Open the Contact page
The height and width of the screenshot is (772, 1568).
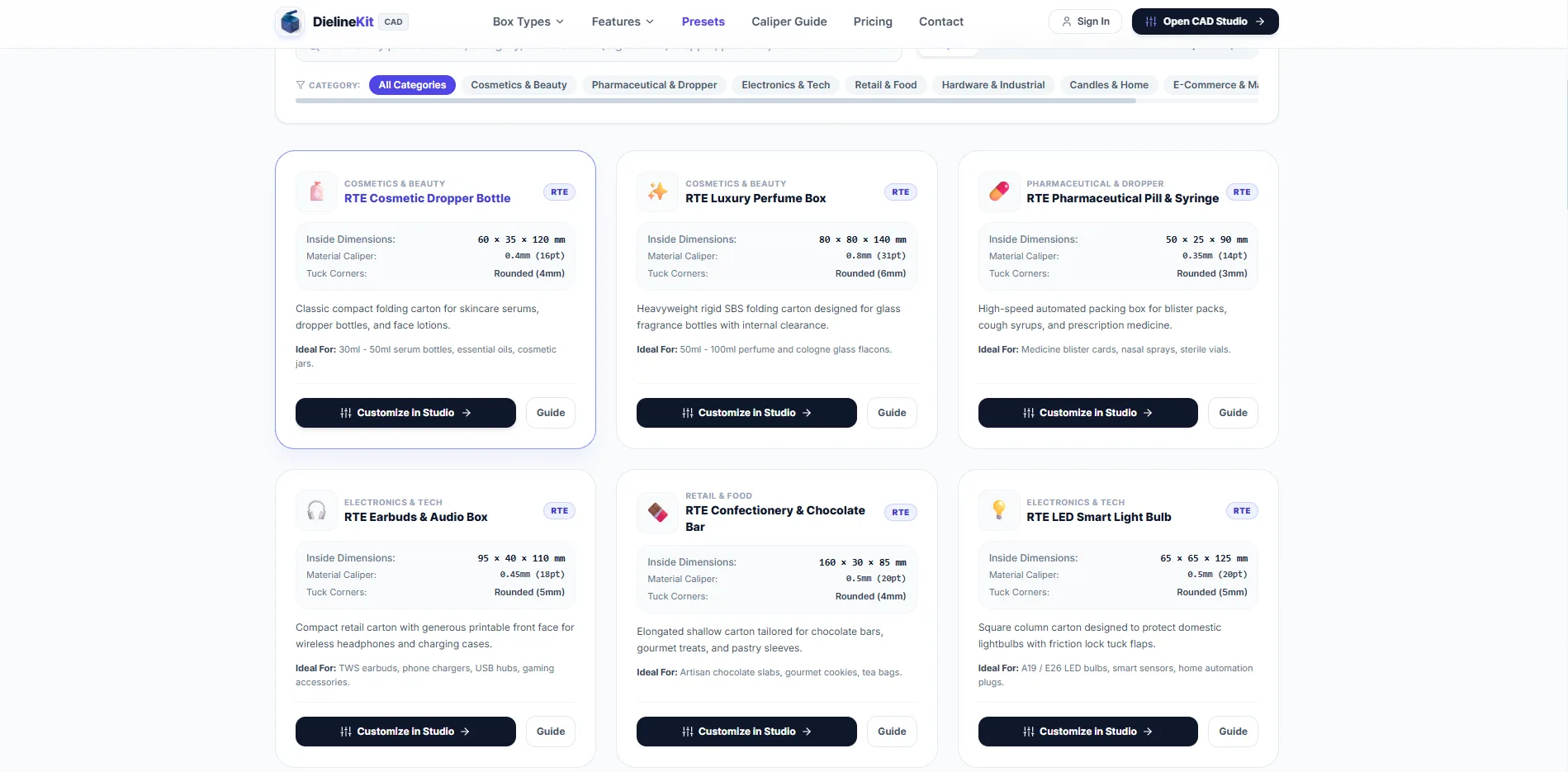coord(941,21)
